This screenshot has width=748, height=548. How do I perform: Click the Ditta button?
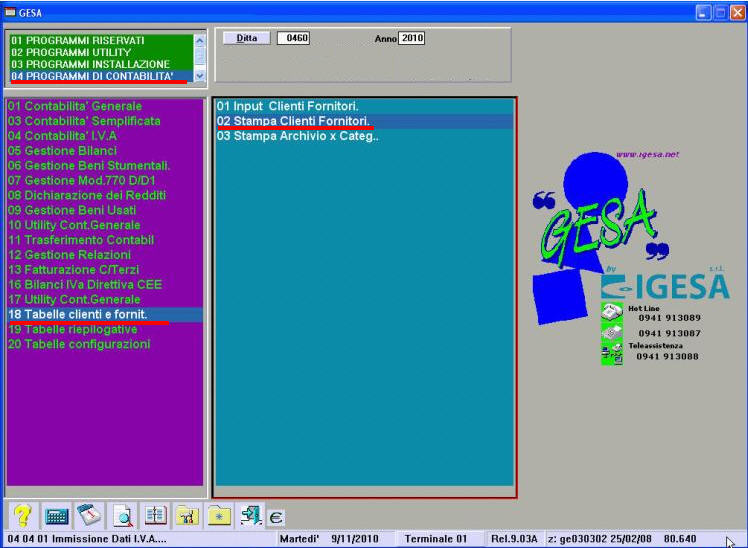click(x=247, y=38)
